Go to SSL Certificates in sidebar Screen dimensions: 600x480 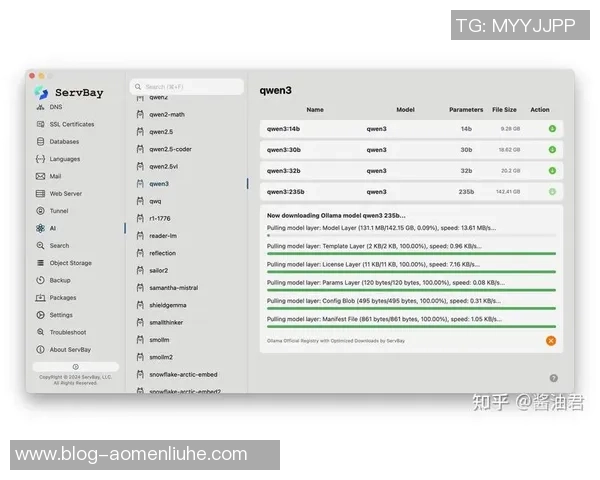[71, 124]
